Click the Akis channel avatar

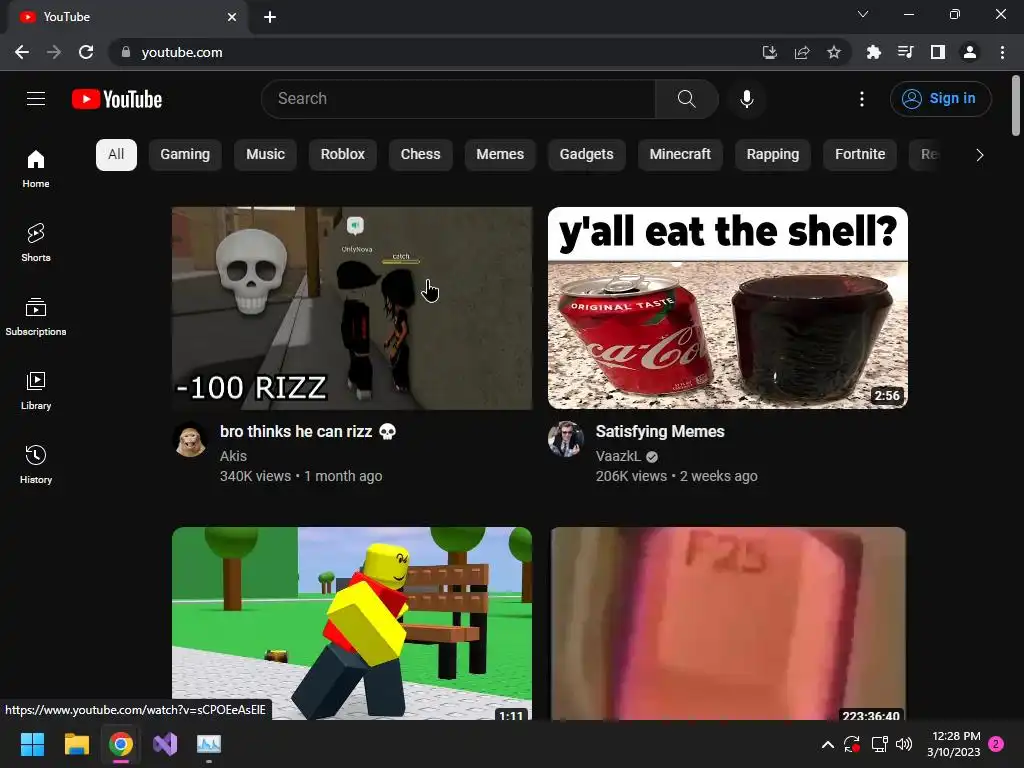[x=190, y=439]
